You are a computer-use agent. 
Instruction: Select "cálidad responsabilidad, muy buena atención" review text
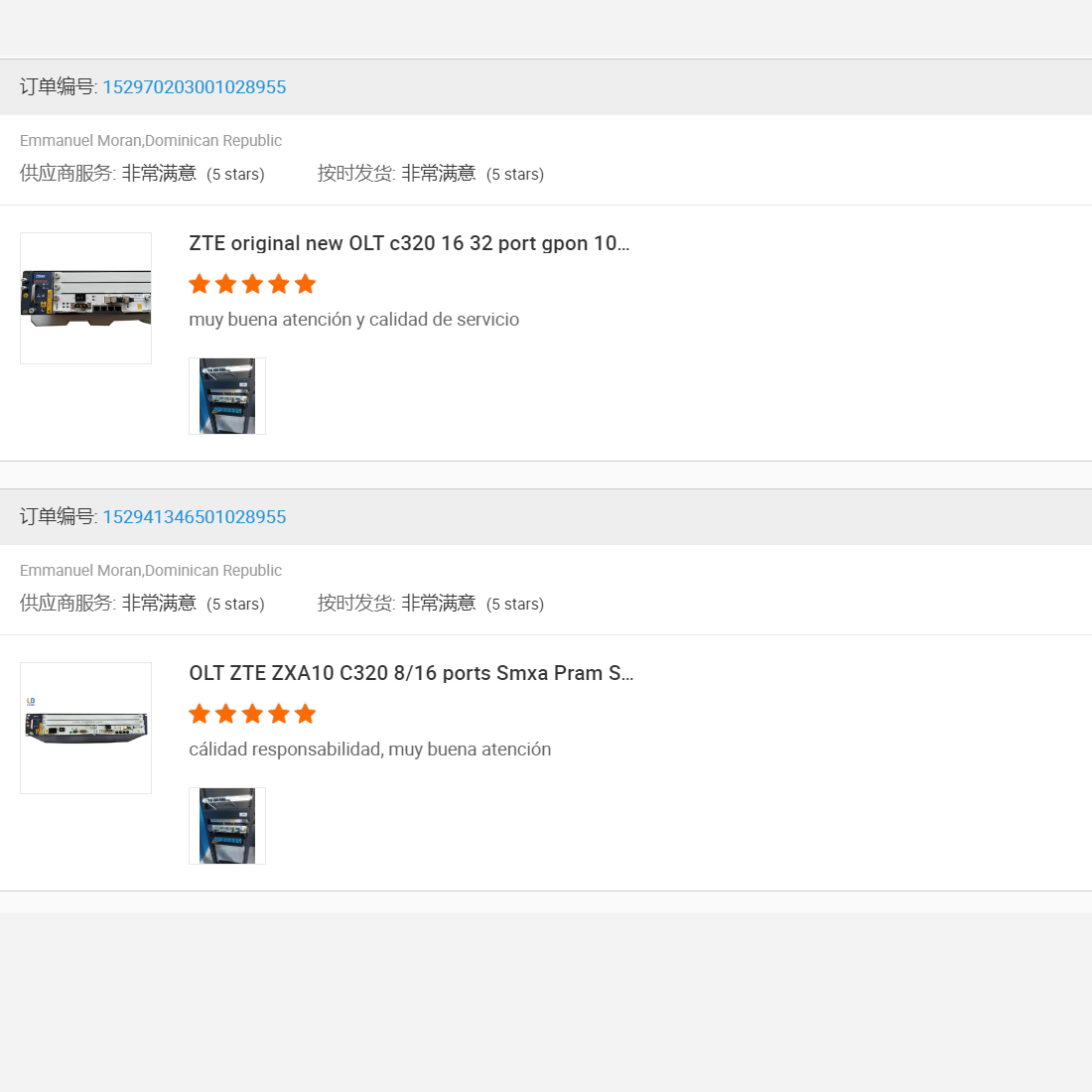pyautogui.click(x=369, y=750)
